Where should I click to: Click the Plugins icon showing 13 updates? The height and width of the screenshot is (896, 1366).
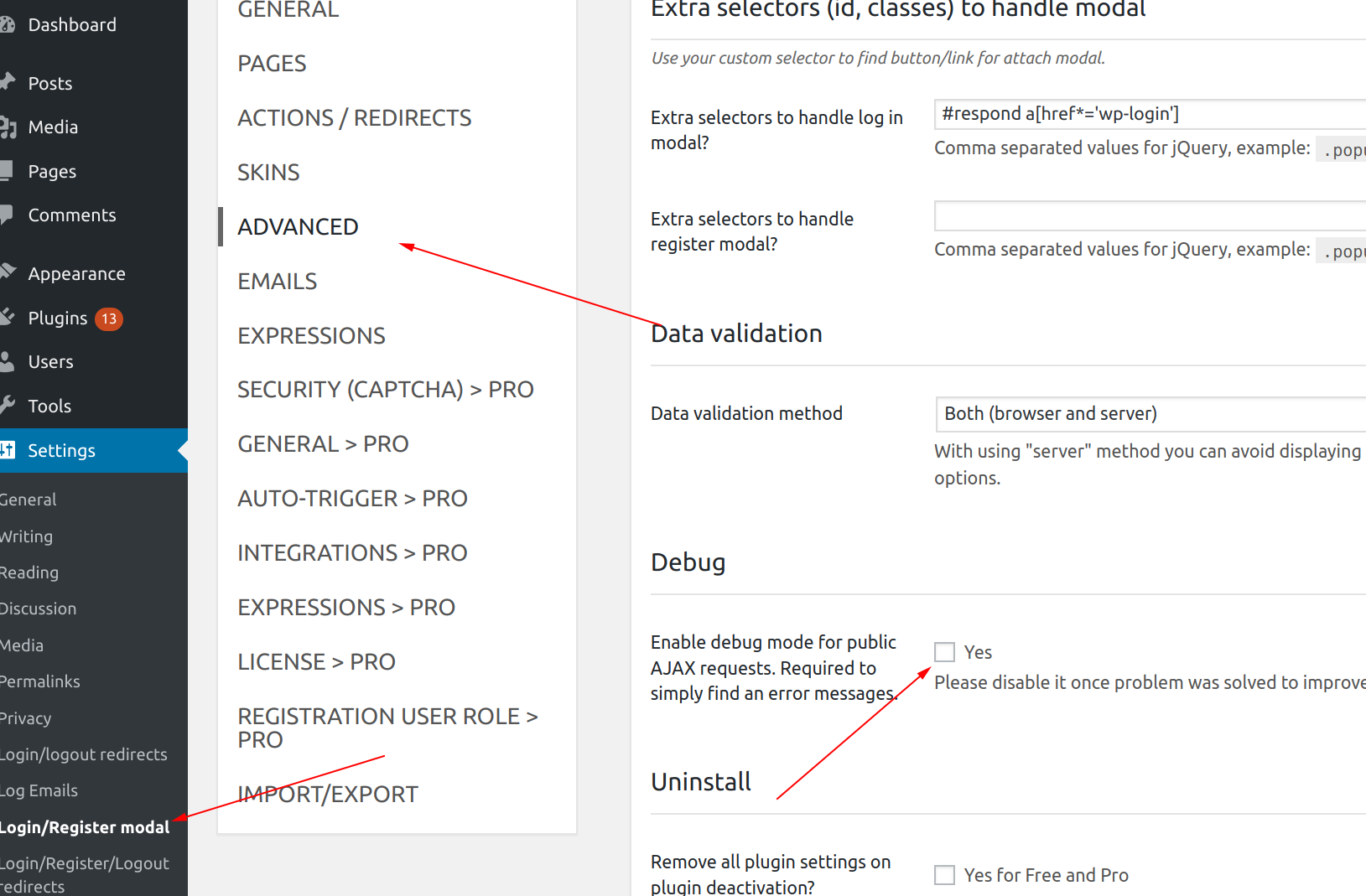(x=8, y=318)
